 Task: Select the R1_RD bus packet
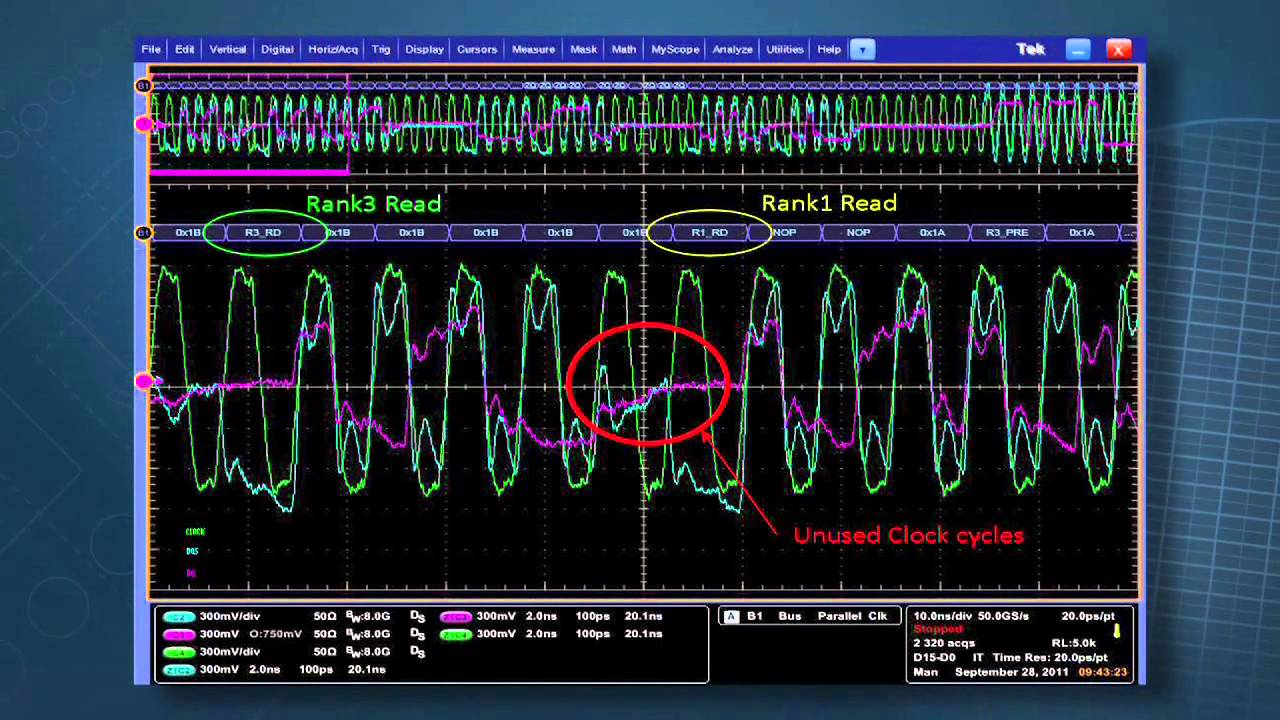[x=709, y=233]
